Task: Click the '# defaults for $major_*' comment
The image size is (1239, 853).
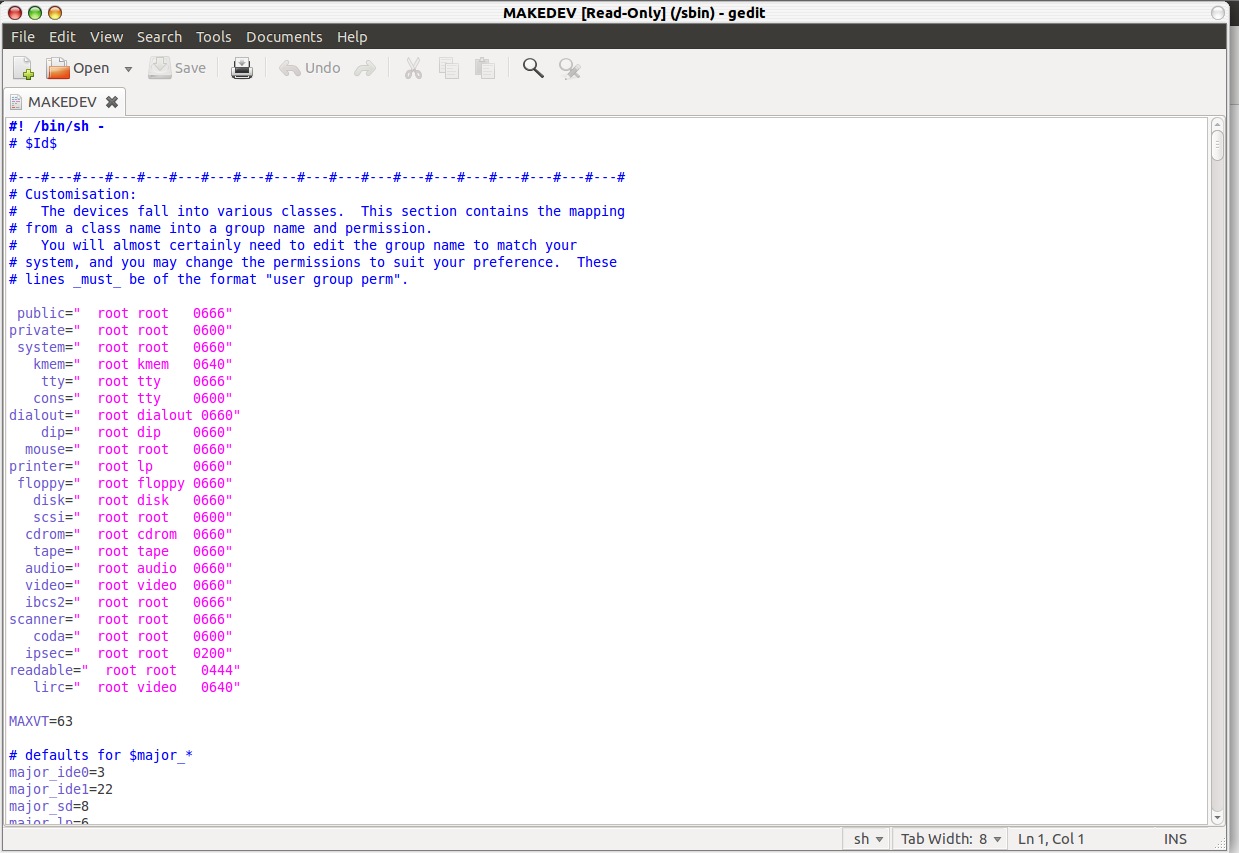Action: coord(101,755)
